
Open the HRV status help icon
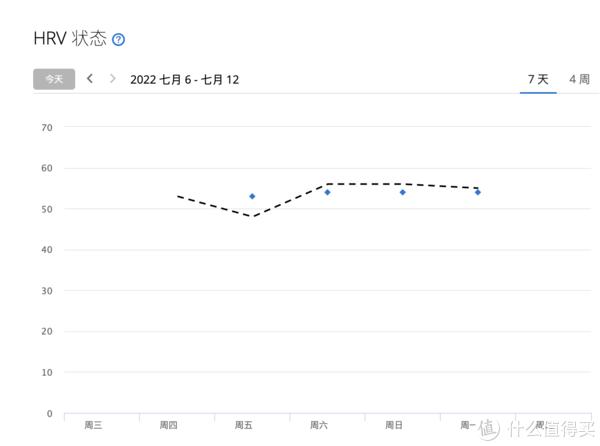pos(118,39)
